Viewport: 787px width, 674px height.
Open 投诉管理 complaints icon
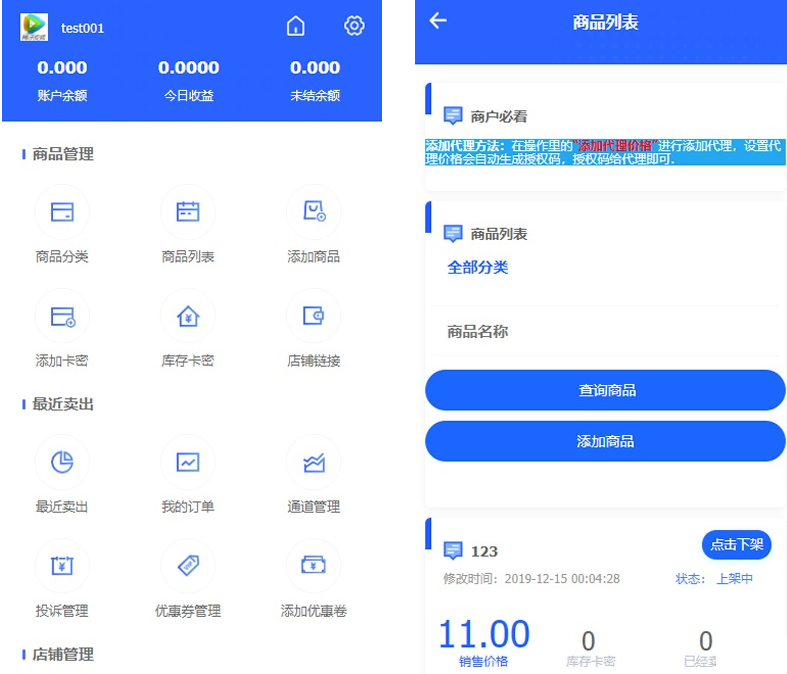[62, 566]
